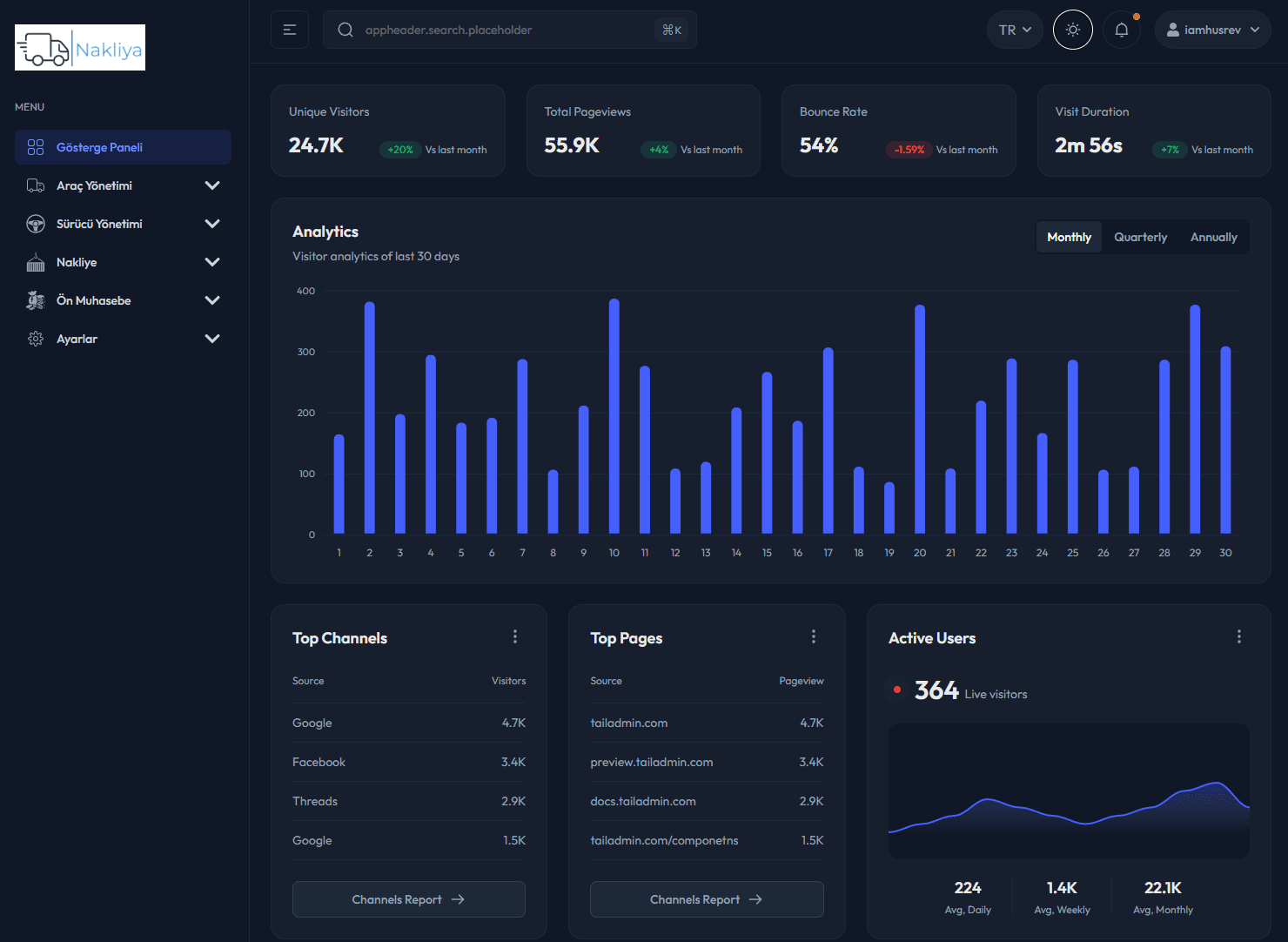The image size is (1288, 942).
Task: Click the Channels Report button under Top Channels
Action: [408, 898]
